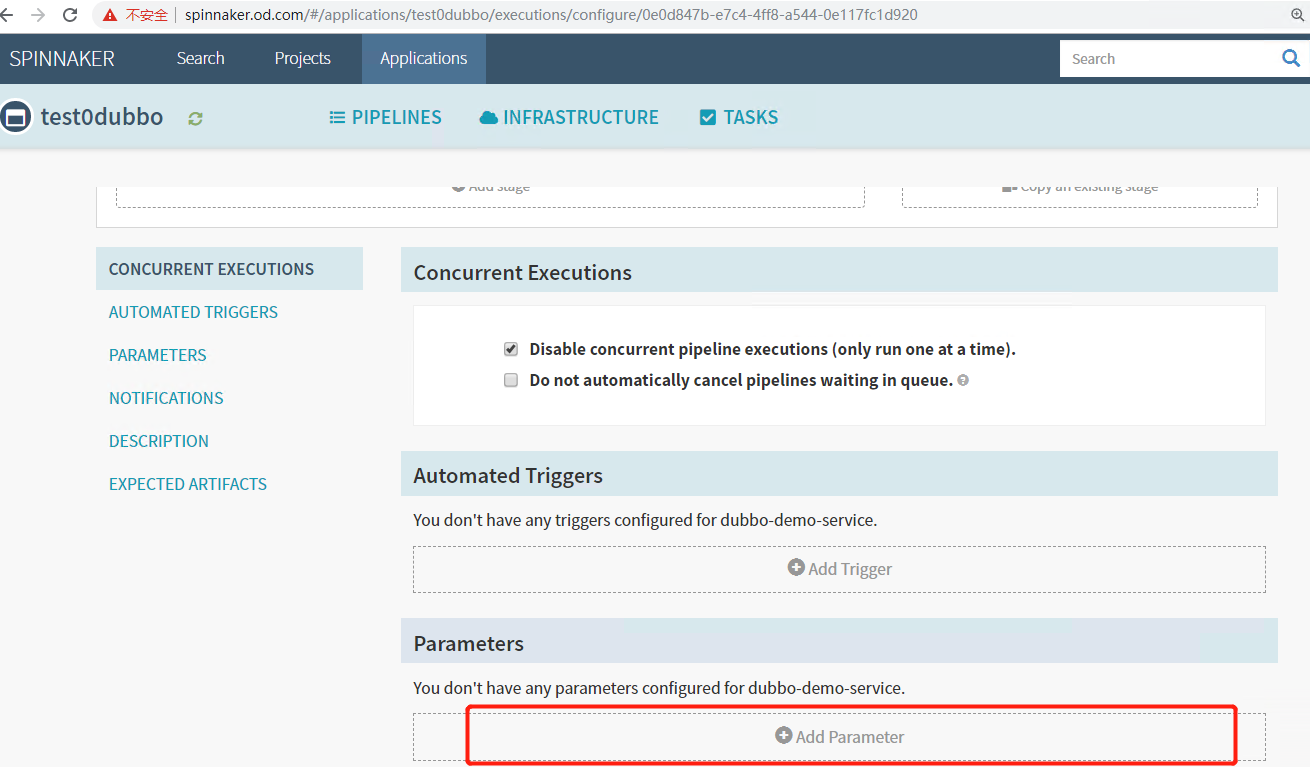Jump to Automated Triggers section link
Image resolution: width=1310 pixels, height=767 pixels.
tap(193, 312)
